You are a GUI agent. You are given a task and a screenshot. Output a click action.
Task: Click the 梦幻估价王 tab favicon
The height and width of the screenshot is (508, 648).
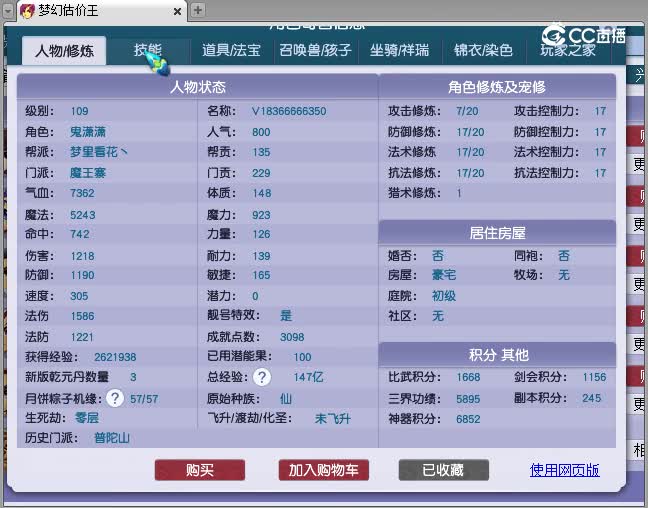point(27,11)
